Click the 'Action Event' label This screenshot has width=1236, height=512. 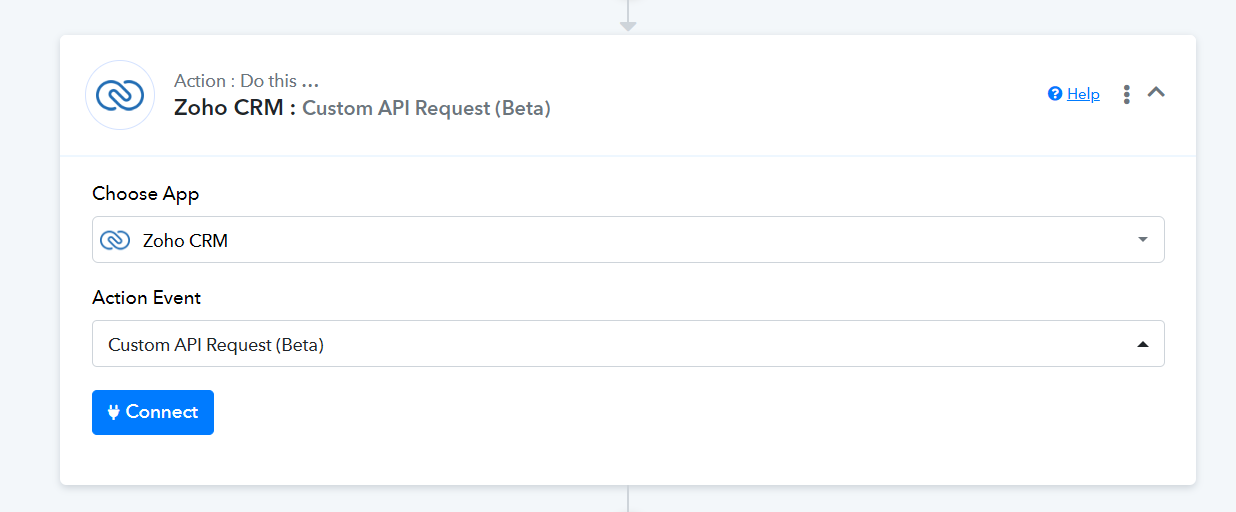click(x=147, y=298)
